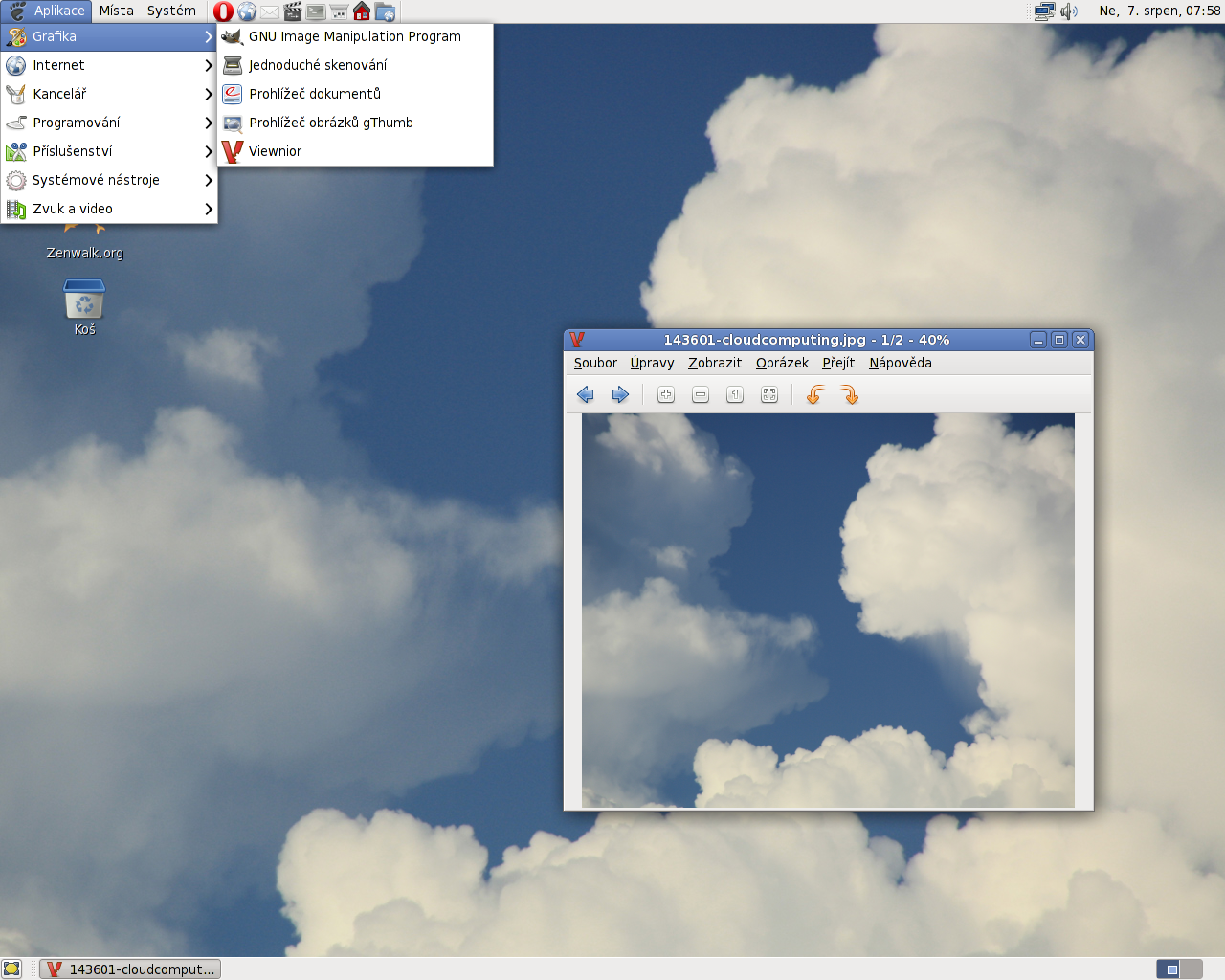This screenshot has width=1225, height=980.
Task: Open the Koš trash desktop icon
Action: (x=84, y=300)
